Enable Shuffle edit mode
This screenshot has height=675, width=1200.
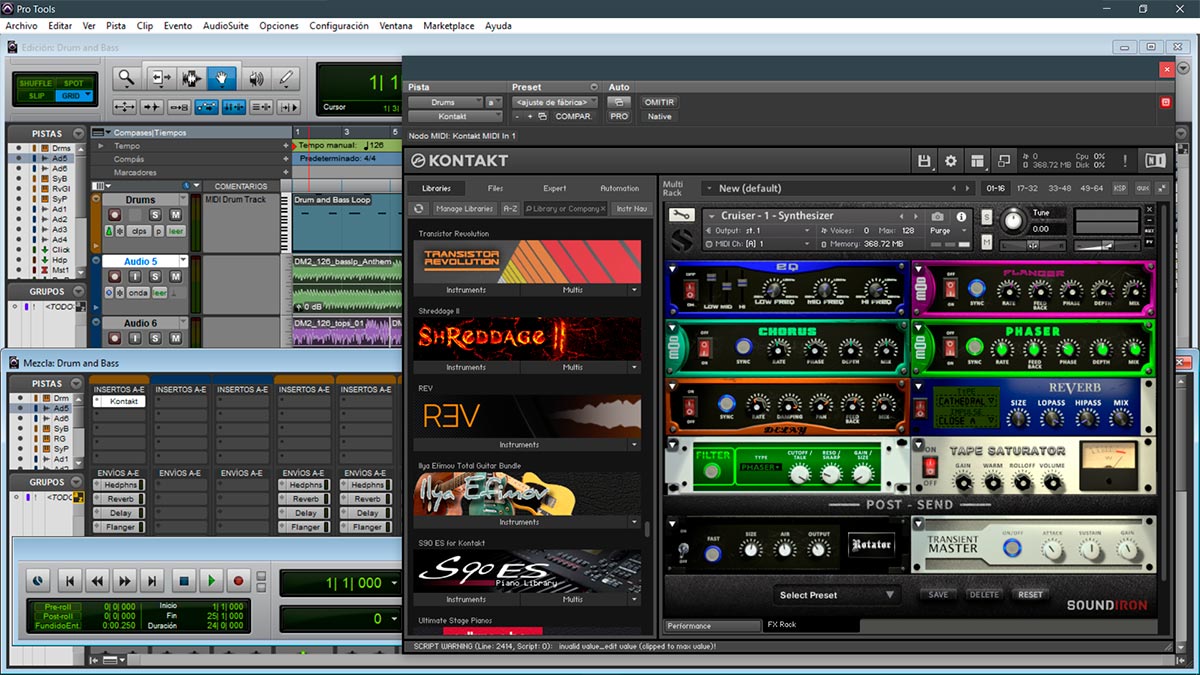coord(34,83)
